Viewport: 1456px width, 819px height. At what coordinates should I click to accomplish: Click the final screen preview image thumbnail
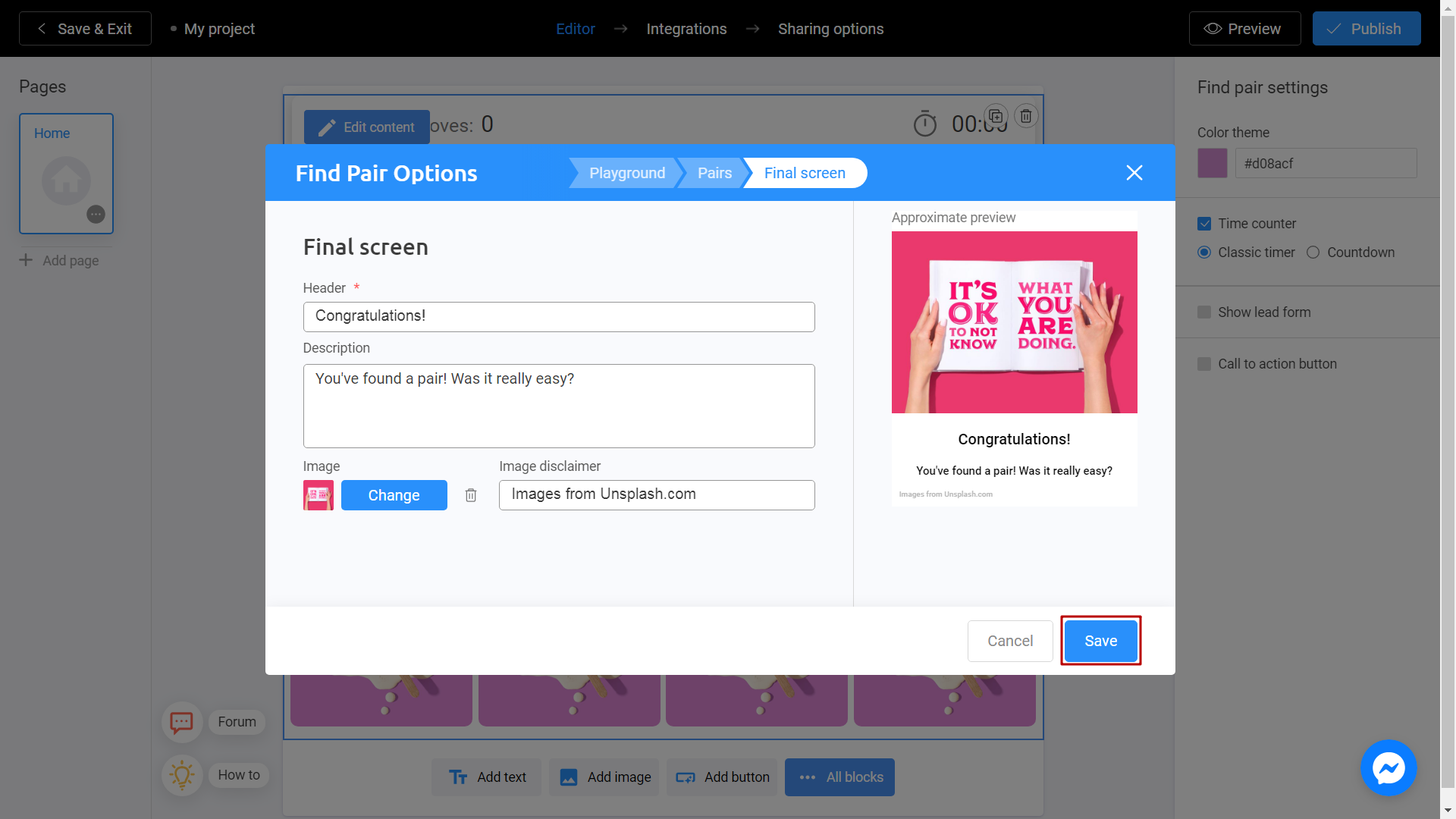(316, 495)
